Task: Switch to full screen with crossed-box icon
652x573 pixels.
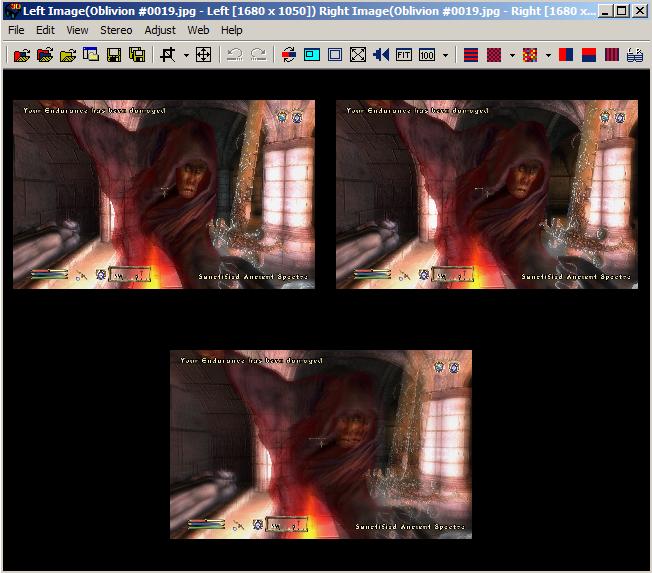Action: click(358, 55)
